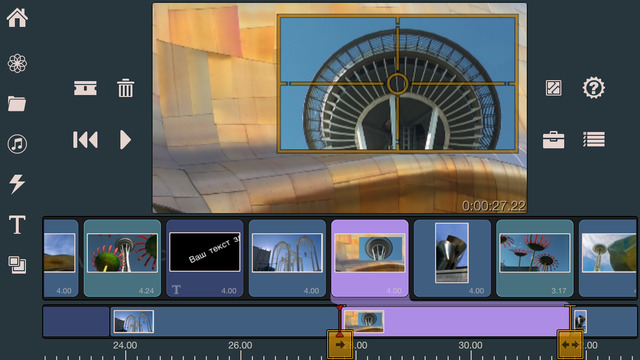Open the photo library flower icon
The height and width of the screenshot is (360, 640).
click(x=17, y=63)
